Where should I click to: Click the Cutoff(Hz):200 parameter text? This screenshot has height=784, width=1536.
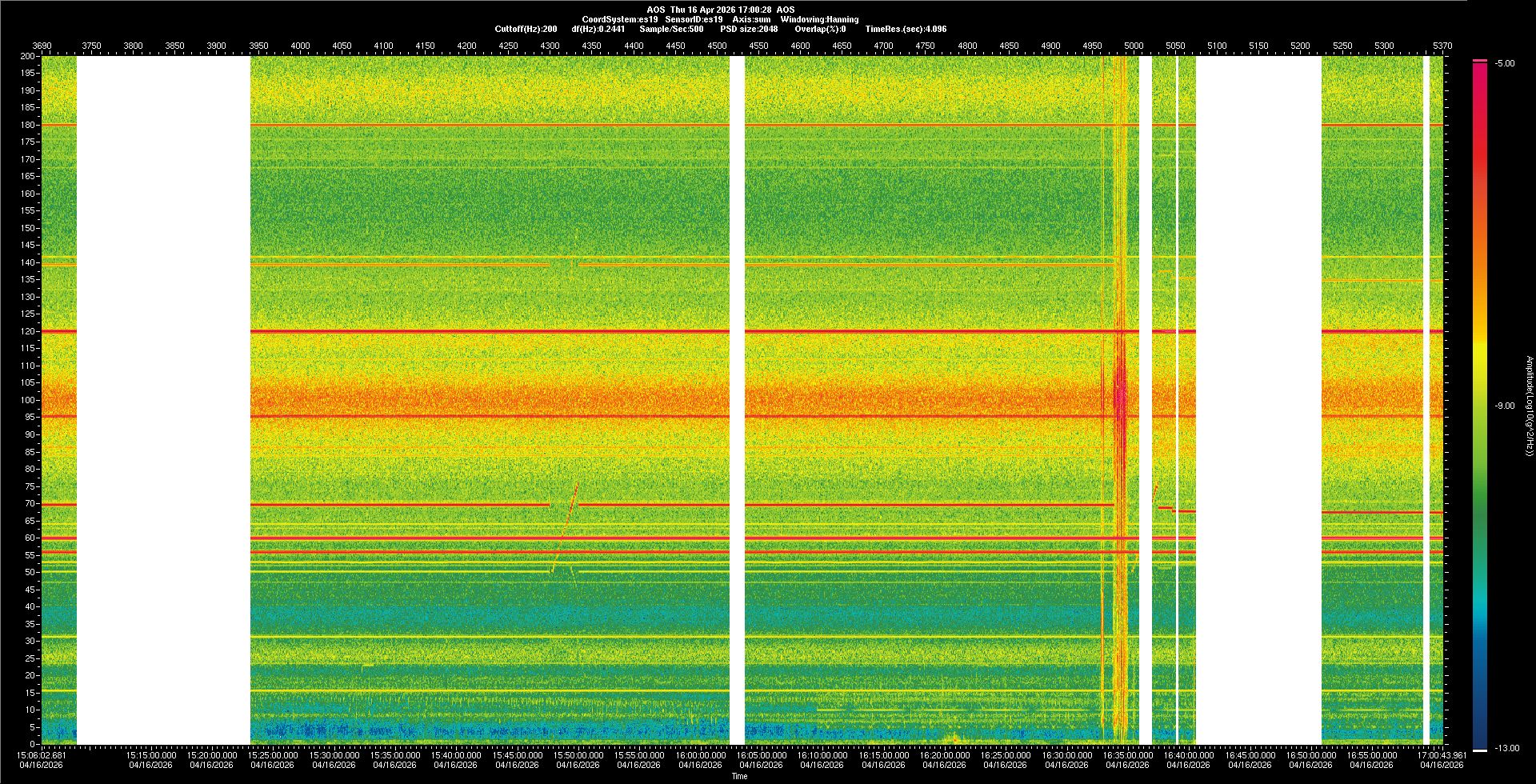click(x=526, y=29)
